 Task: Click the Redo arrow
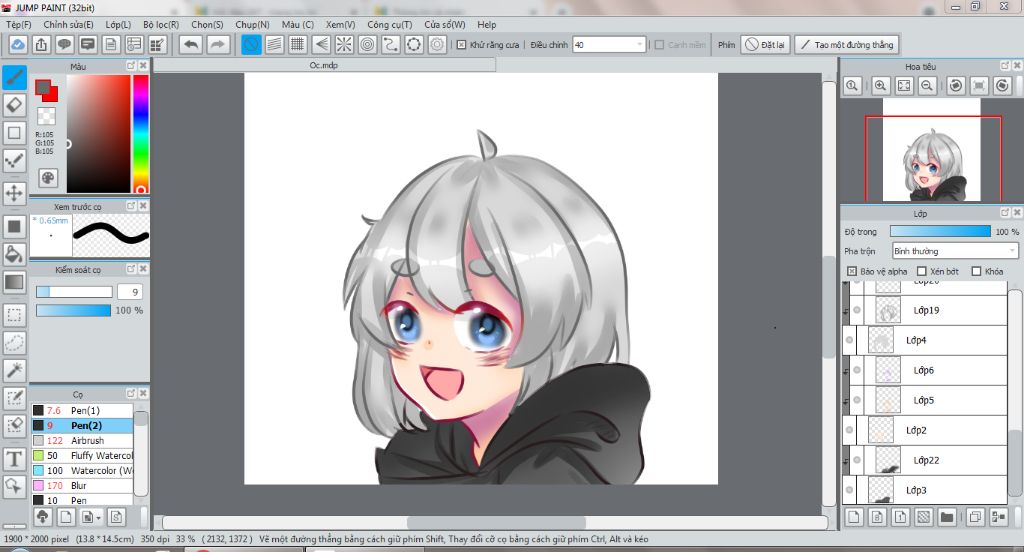tap(217, 44)
